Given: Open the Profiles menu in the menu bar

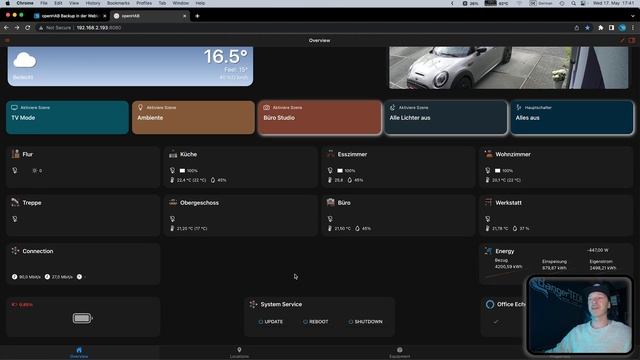Looking at the screenshot, I should tap(144, 3).
